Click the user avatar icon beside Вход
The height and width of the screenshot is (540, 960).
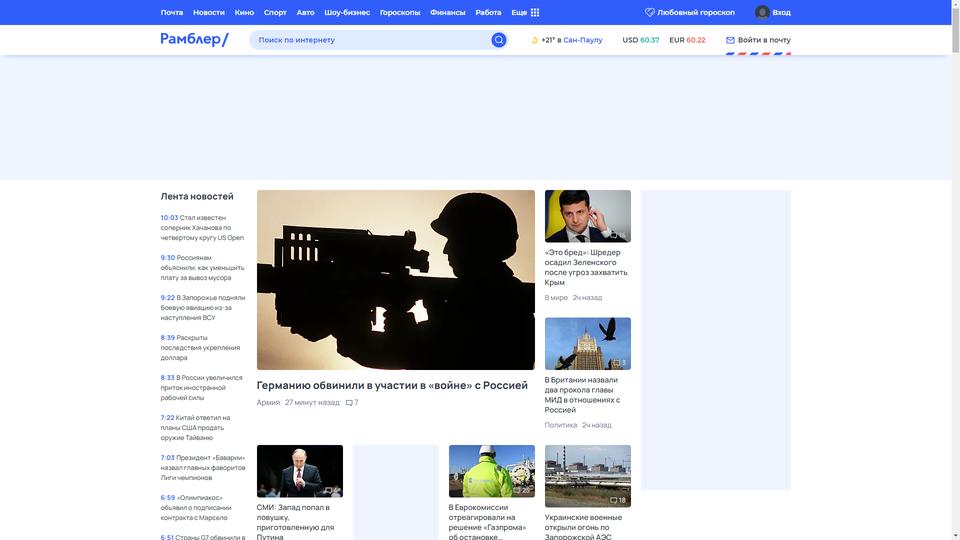coord(762,12)
